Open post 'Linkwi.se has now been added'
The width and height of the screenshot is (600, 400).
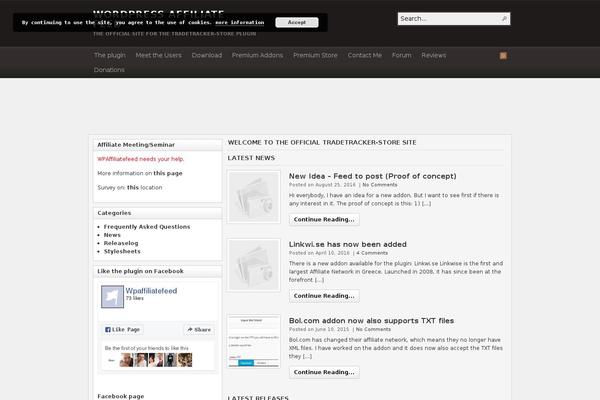(x=347, y=244)
